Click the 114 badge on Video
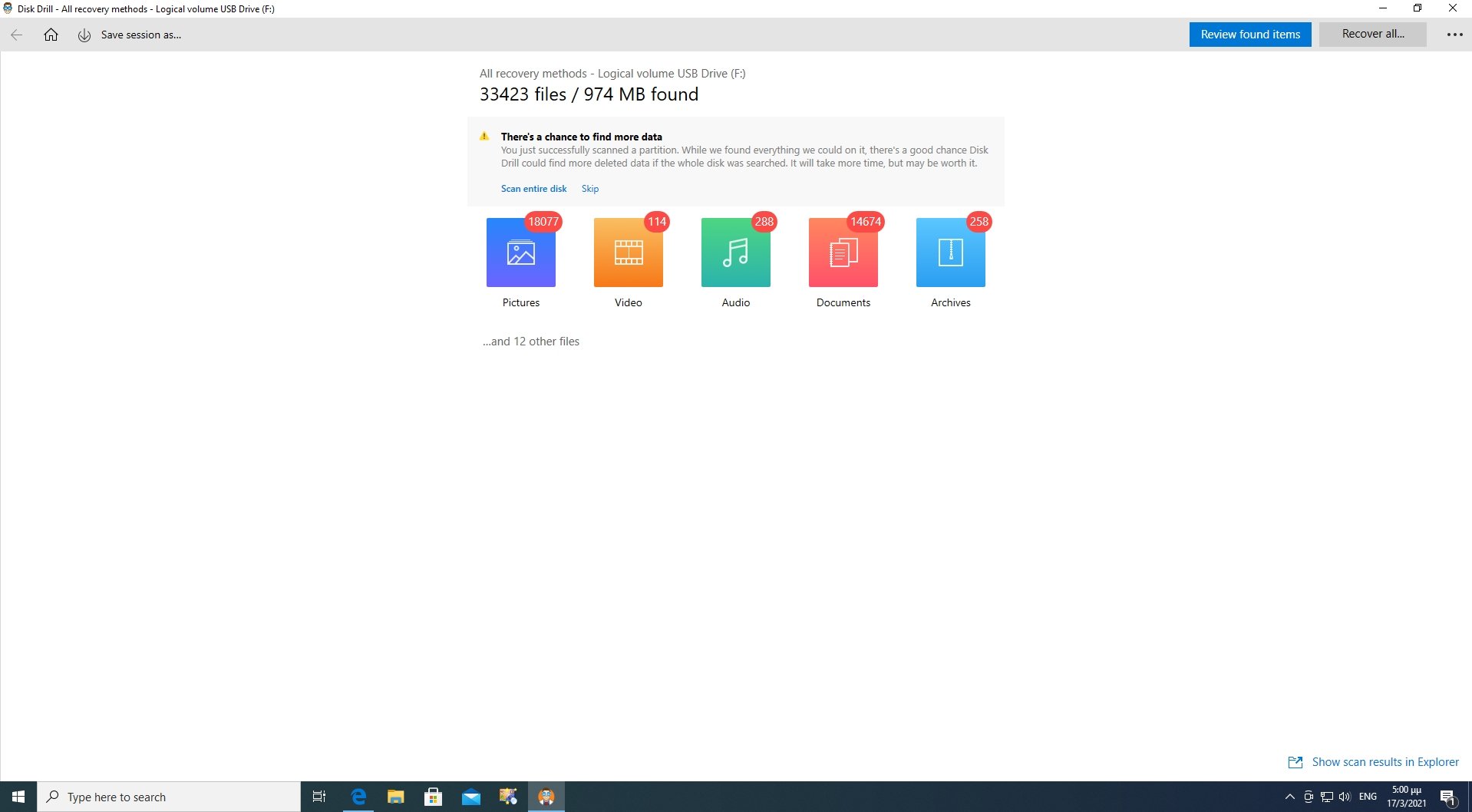Screen dimensions: 1472x812 coord(657,222)
